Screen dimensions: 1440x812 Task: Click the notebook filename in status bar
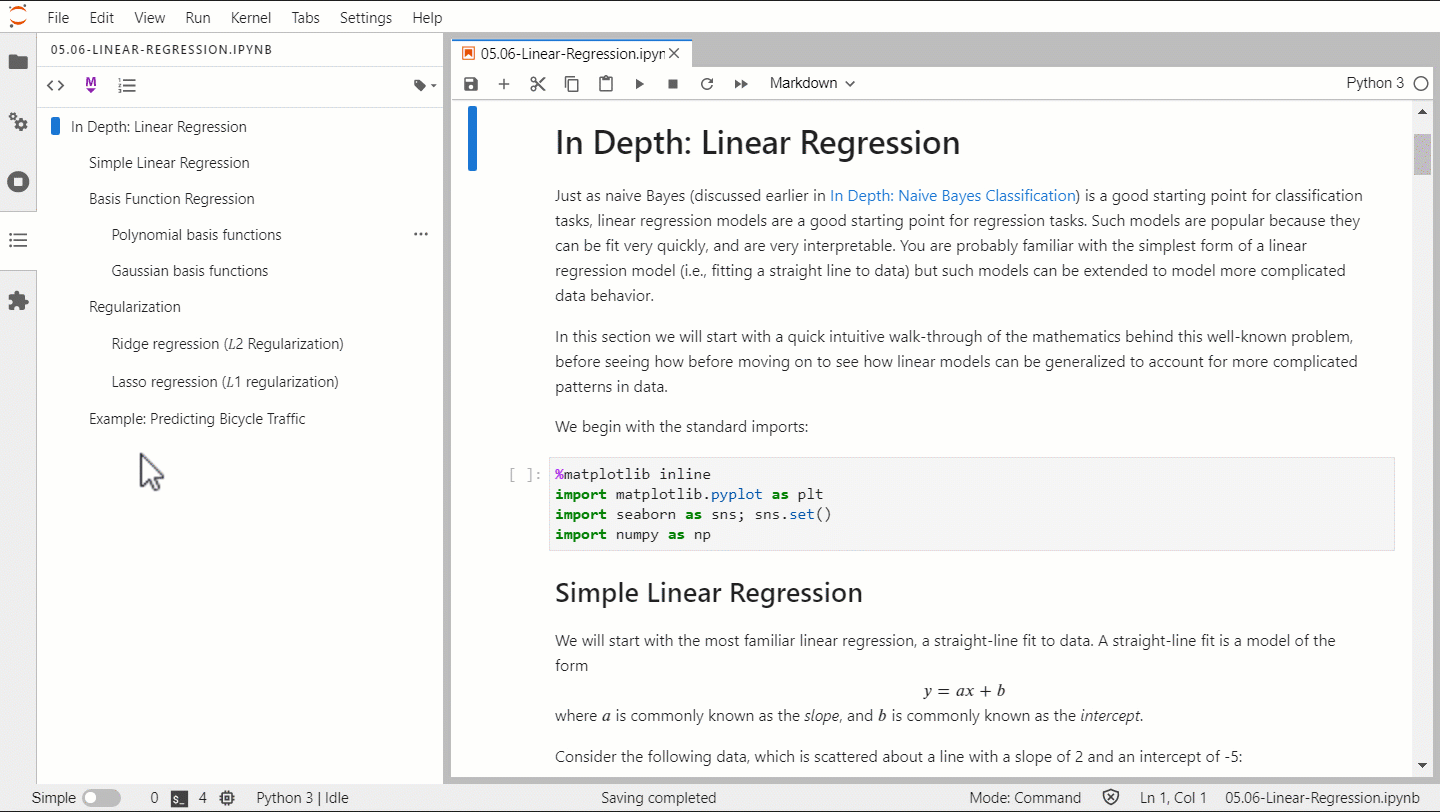tap(1322, 798)
